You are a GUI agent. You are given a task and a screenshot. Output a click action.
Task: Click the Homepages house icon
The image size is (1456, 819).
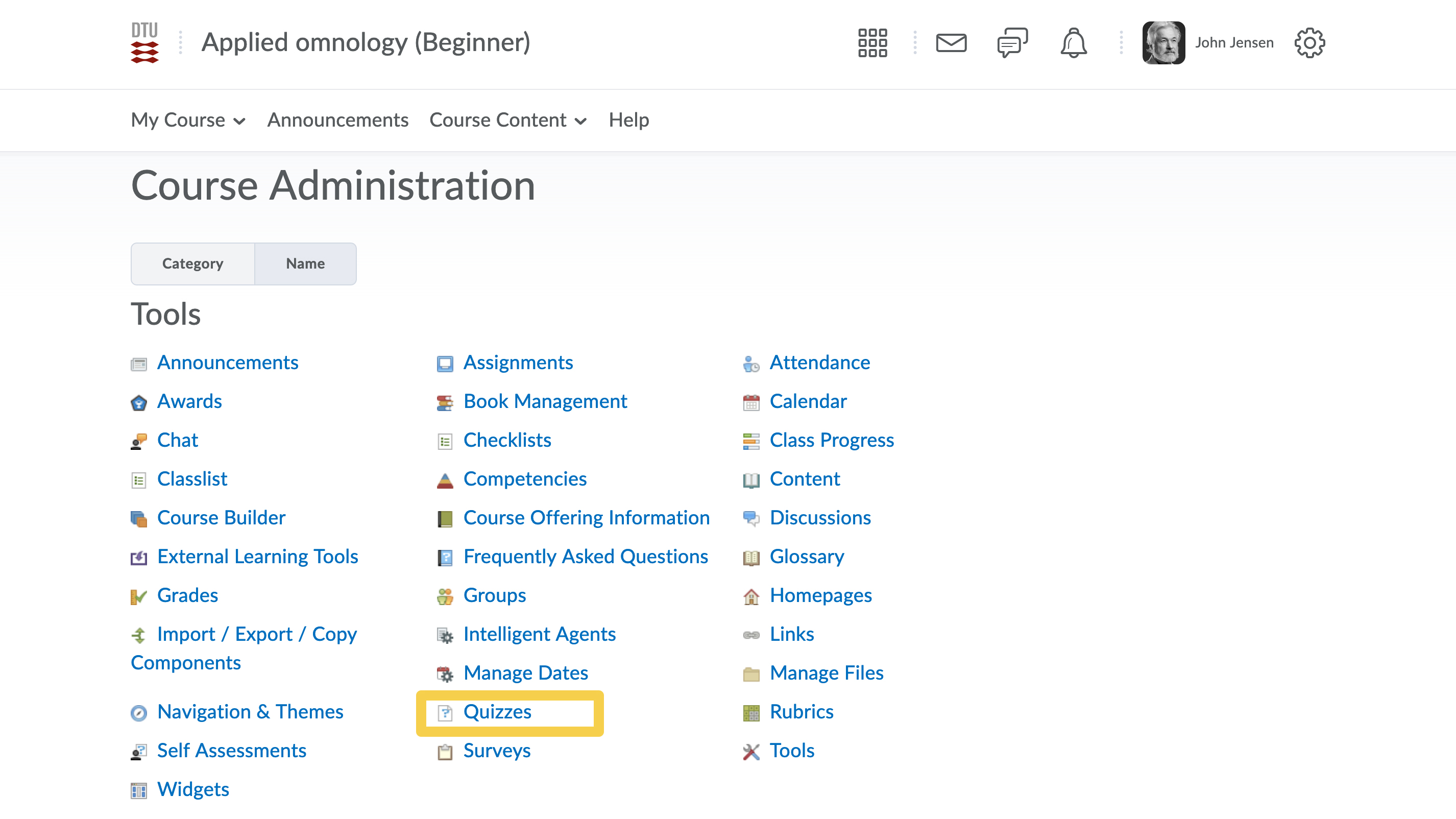750,596
